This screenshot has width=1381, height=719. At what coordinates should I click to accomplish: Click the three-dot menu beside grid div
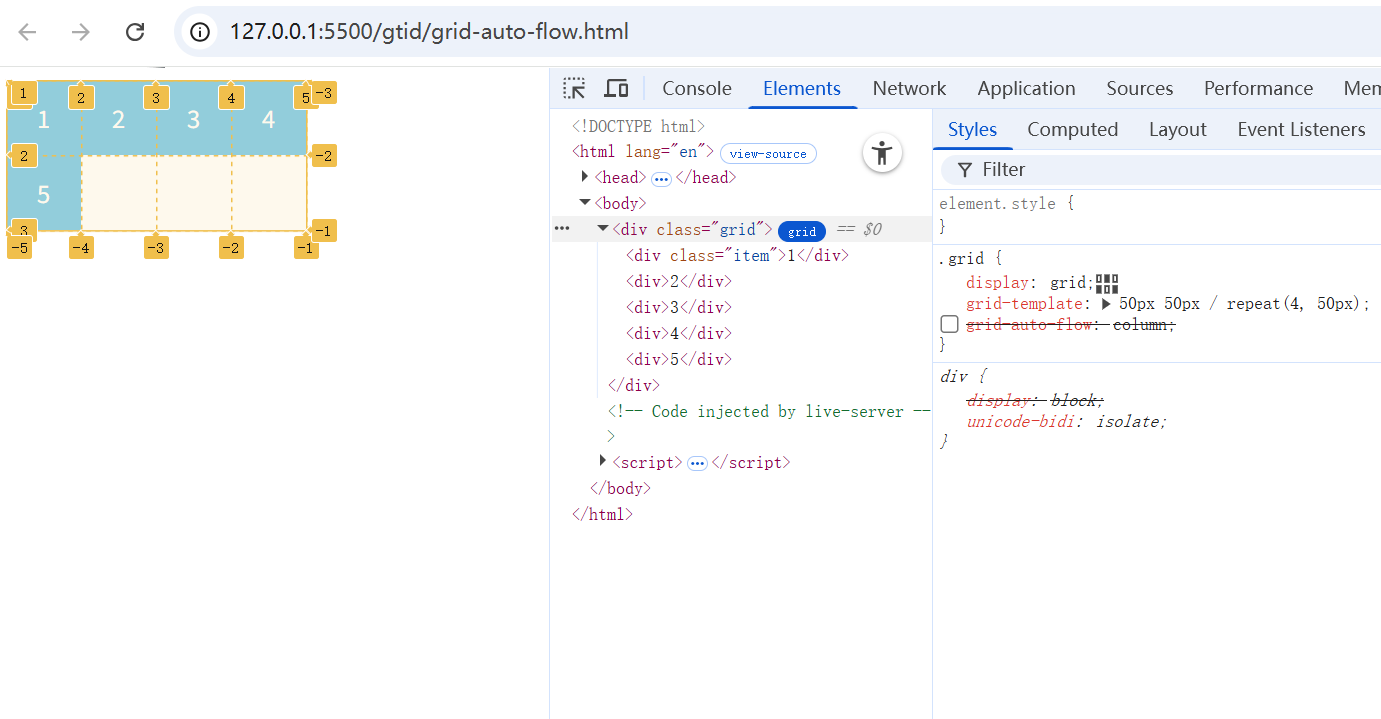(561, 229)
